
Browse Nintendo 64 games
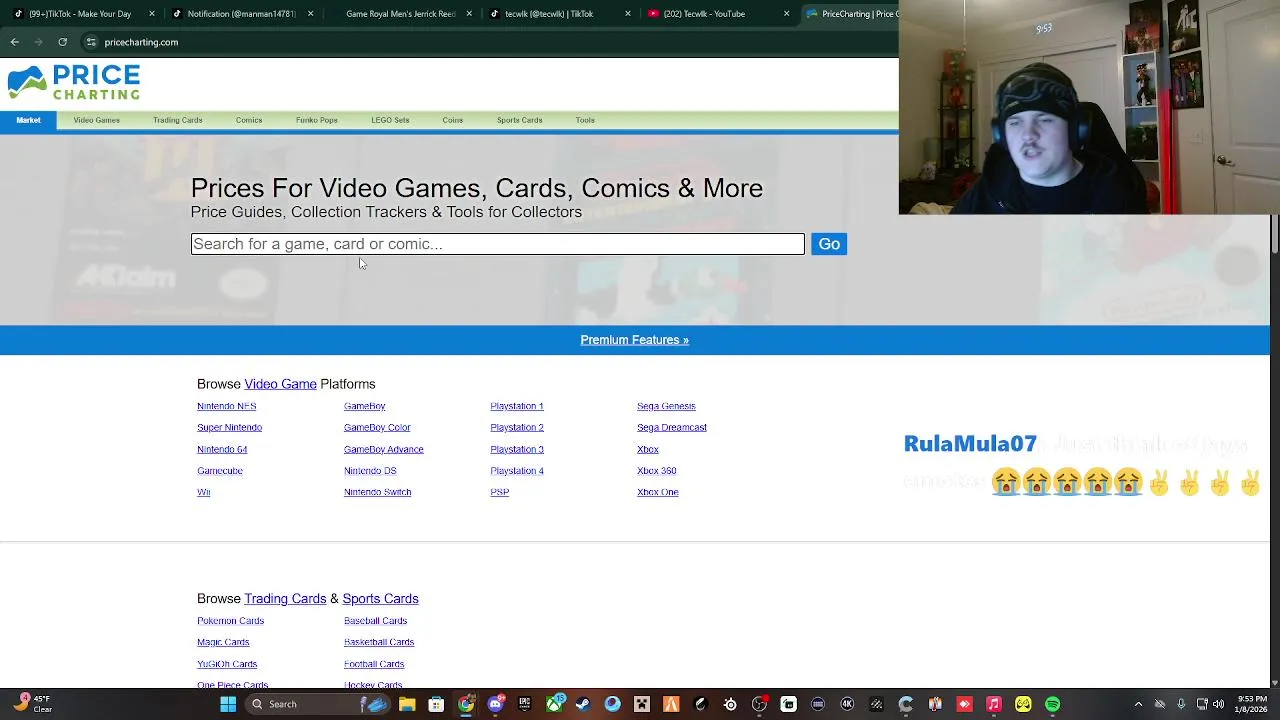(222, 449)
